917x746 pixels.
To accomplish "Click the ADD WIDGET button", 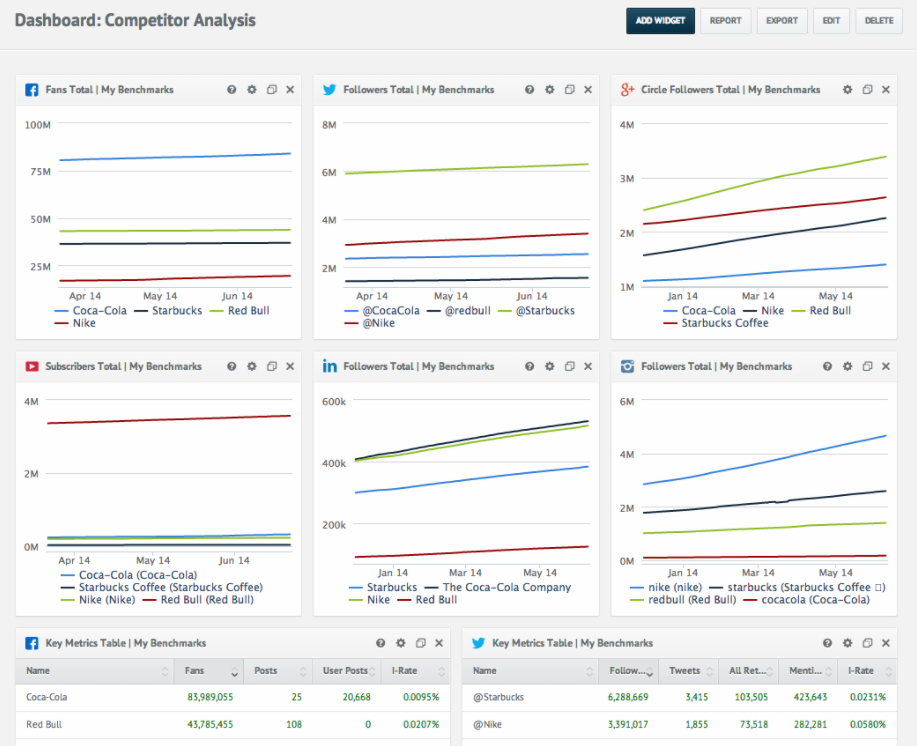I will pos(660,21).
